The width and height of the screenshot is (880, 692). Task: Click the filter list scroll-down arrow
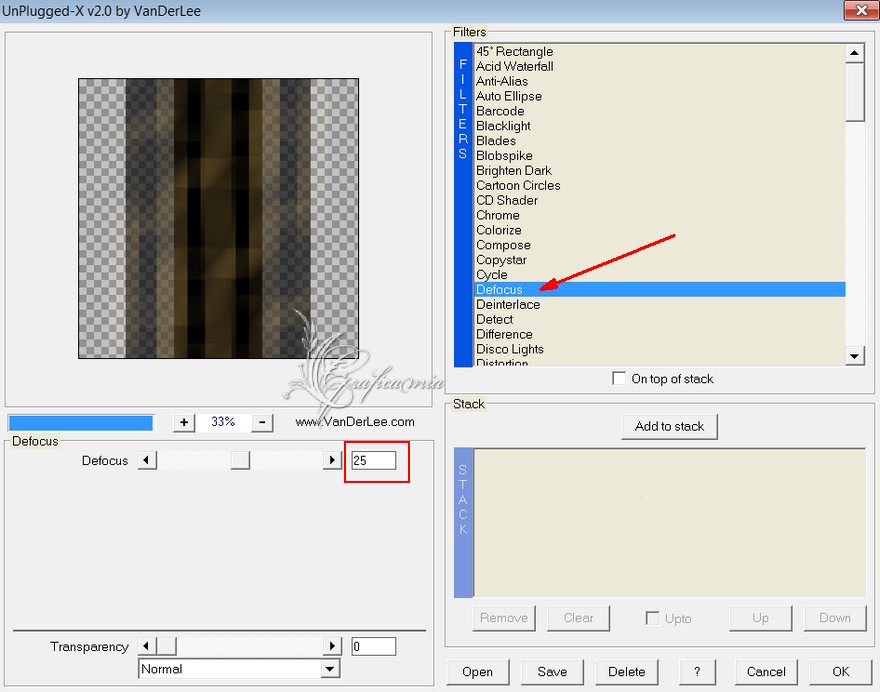point(854,356)
